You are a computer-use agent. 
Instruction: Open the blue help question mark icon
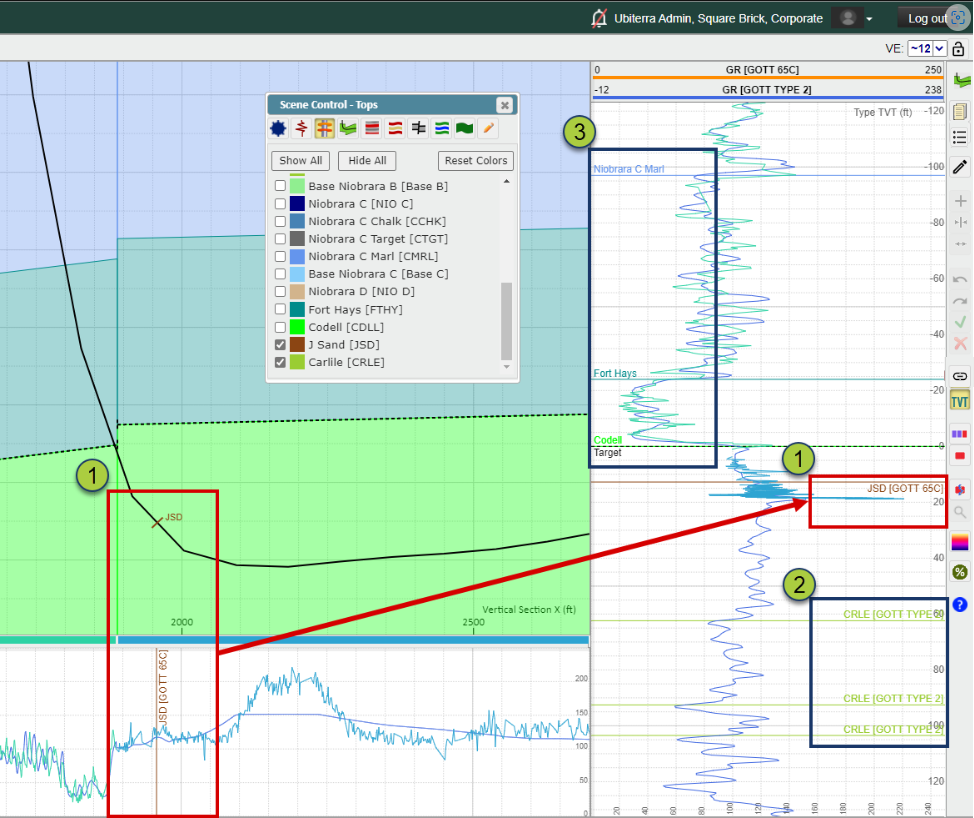[960, 604]
